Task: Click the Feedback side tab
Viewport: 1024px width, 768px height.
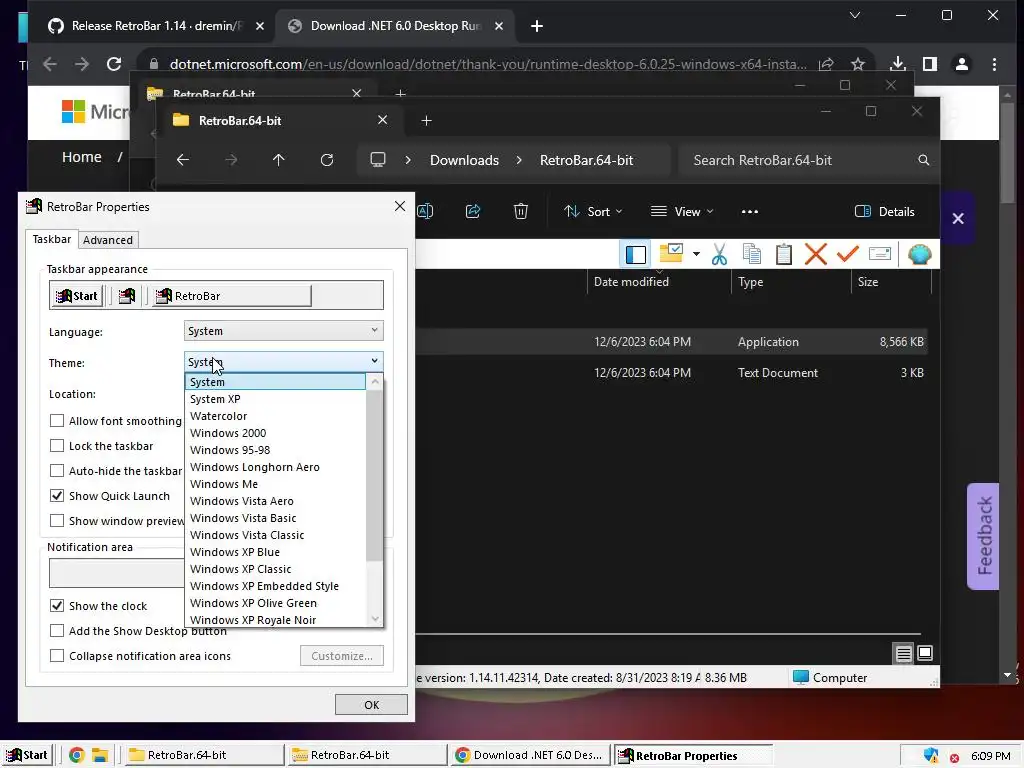Action: pos(984,536)
